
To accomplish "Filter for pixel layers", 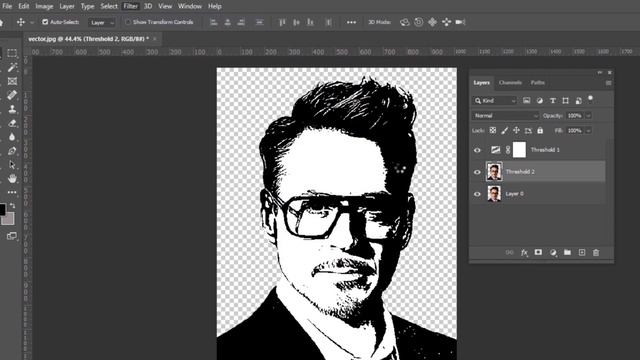I will (x=527, y=101).
